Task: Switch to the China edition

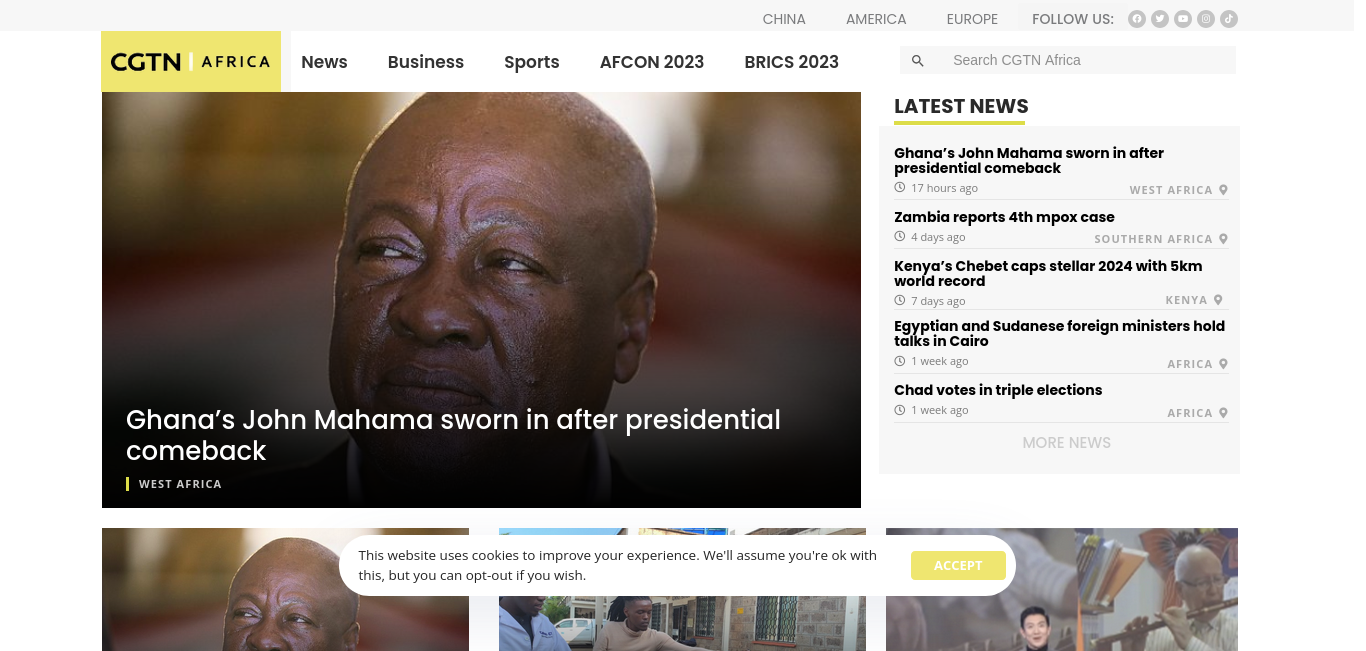Action: point(784,19)
